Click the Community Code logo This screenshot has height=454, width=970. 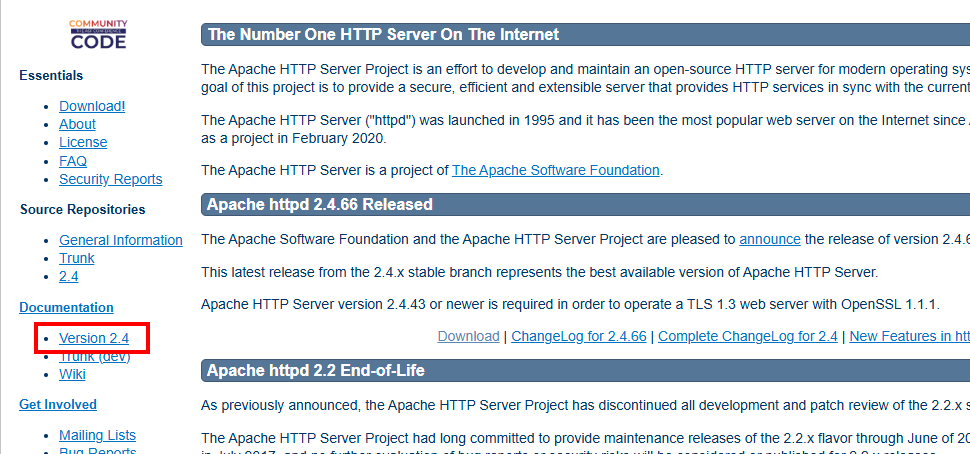[x=98, y=34]
